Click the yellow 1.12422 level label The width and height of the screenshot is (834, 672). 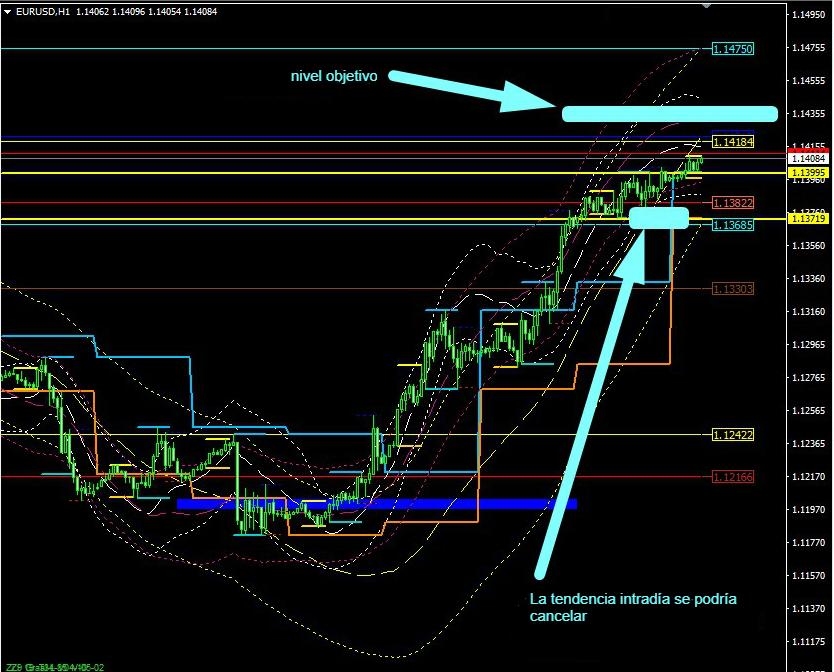[x=733, y=435]
